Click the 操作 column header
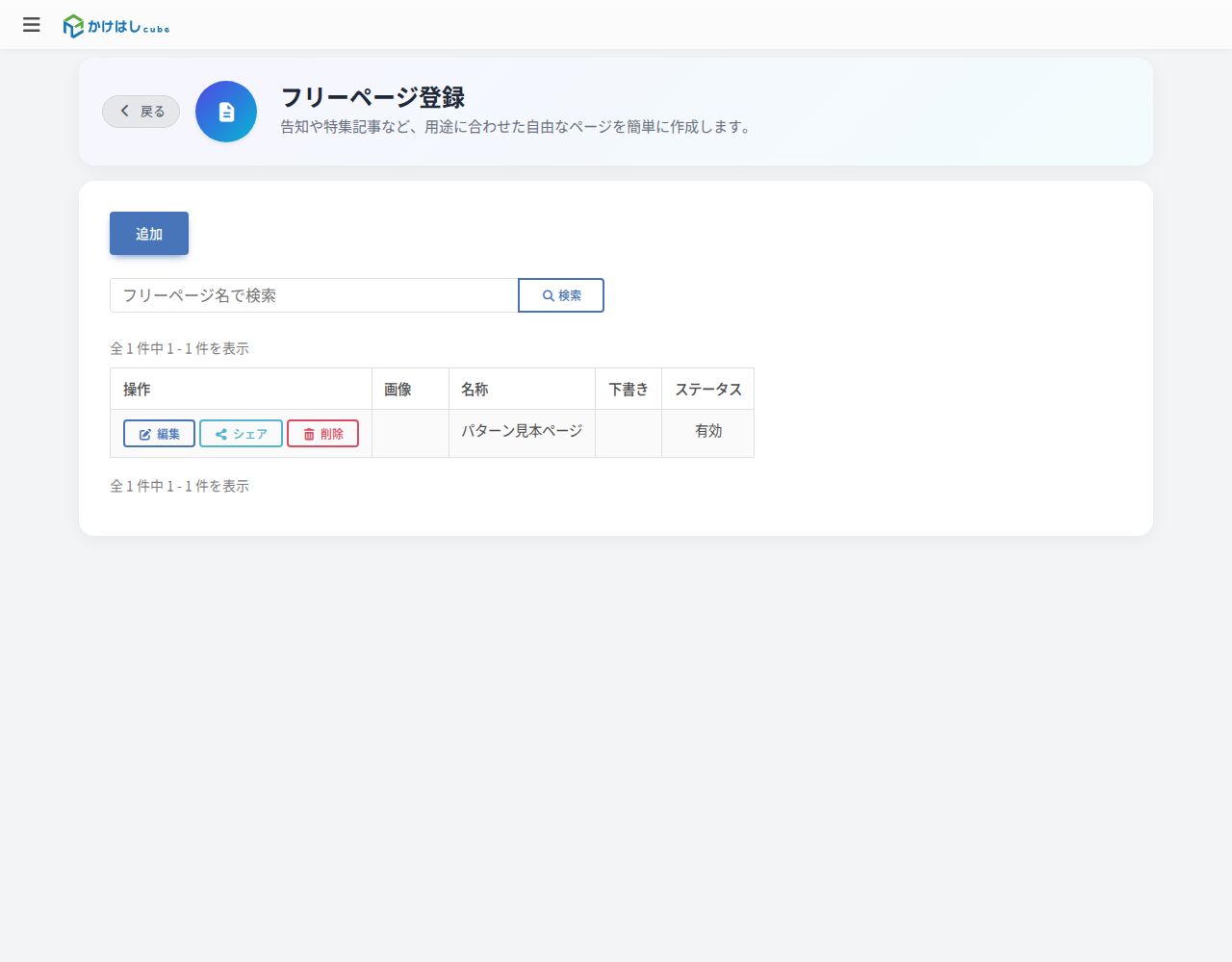Image resolution: width=1232 pixels, height=962 pixels. (x=241, y=390)
